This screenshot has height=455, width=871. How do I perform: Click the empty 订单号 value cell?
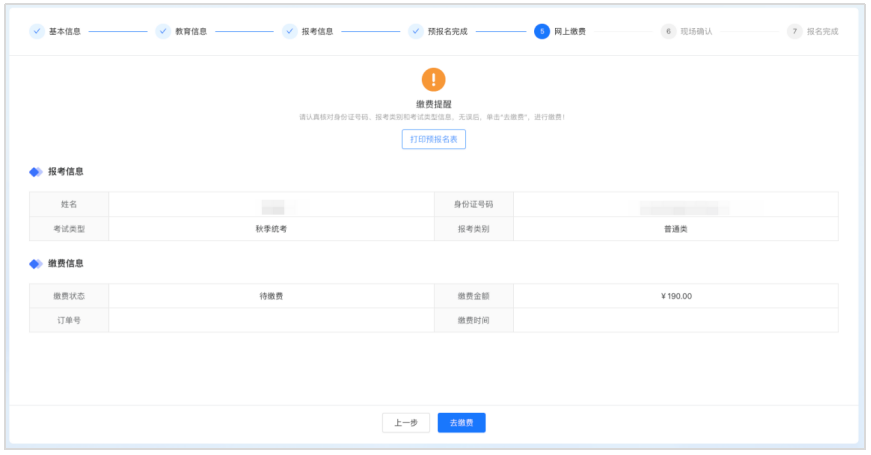point(270,321)
